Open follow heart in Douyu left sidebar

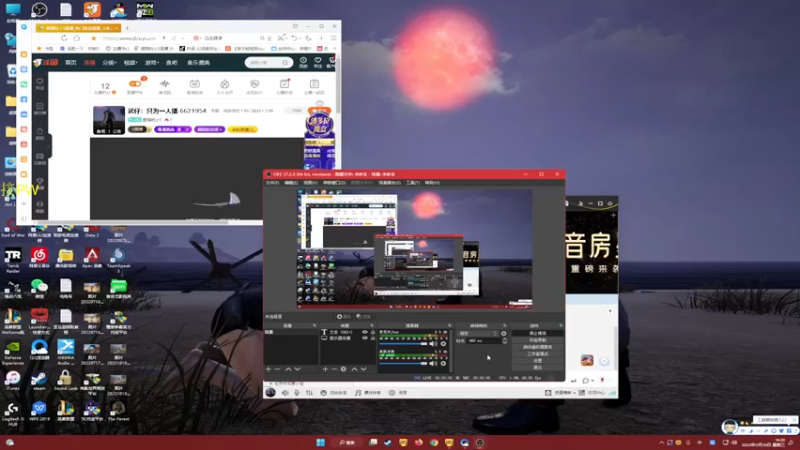(40, 84)
